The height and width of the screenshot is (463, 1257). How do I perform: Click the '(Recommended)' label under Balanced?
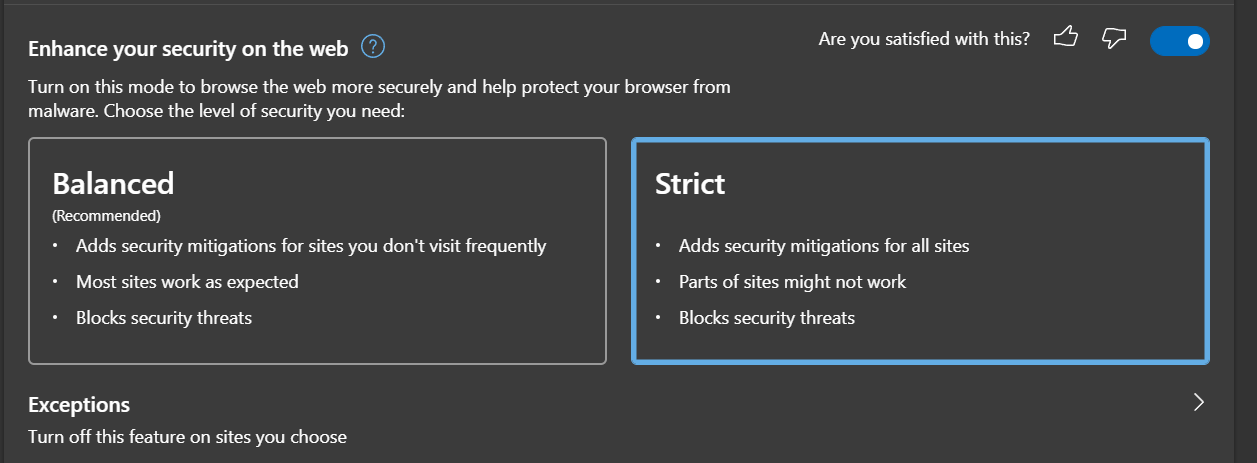(106, 215)
